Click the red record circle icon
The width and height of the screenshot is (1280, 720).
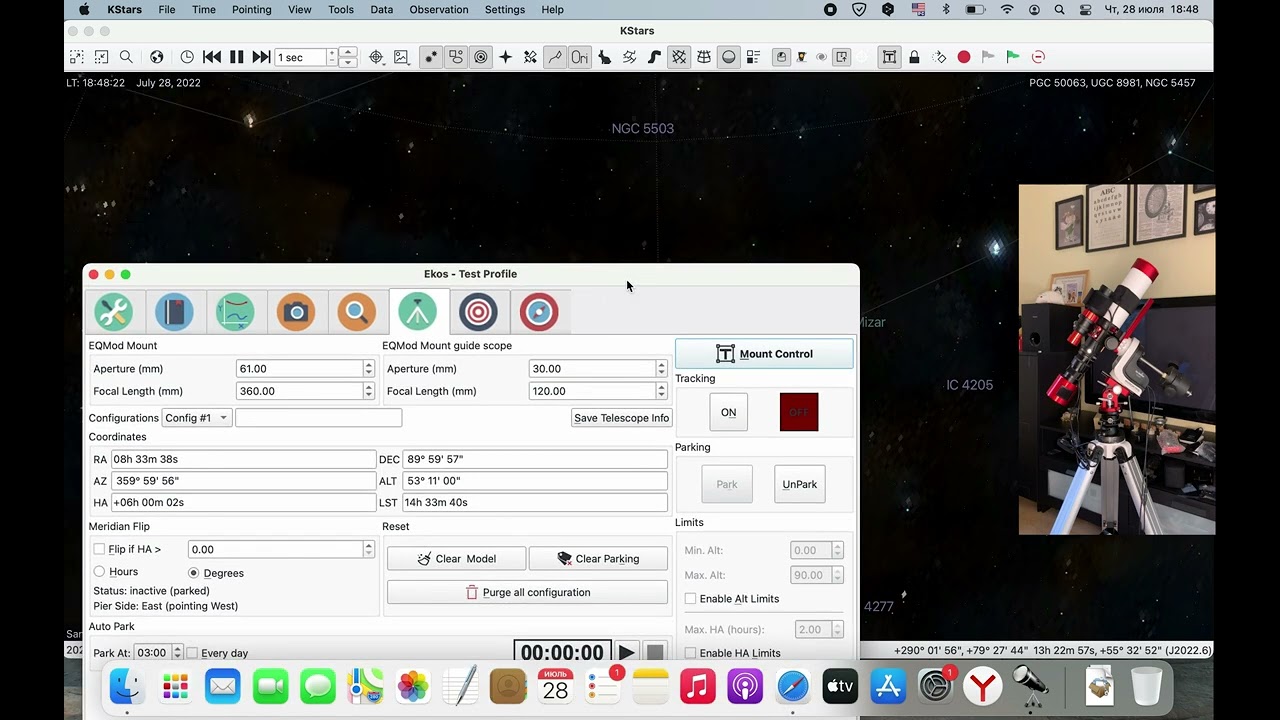(x=964, y=57)
